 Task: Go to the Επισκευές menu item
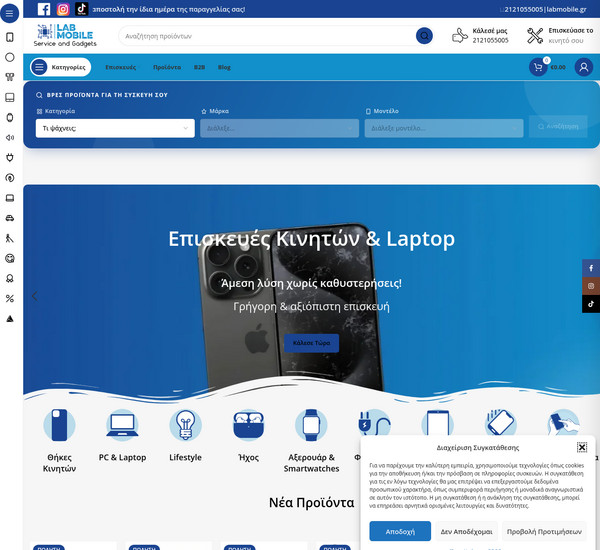click(121, 67)
